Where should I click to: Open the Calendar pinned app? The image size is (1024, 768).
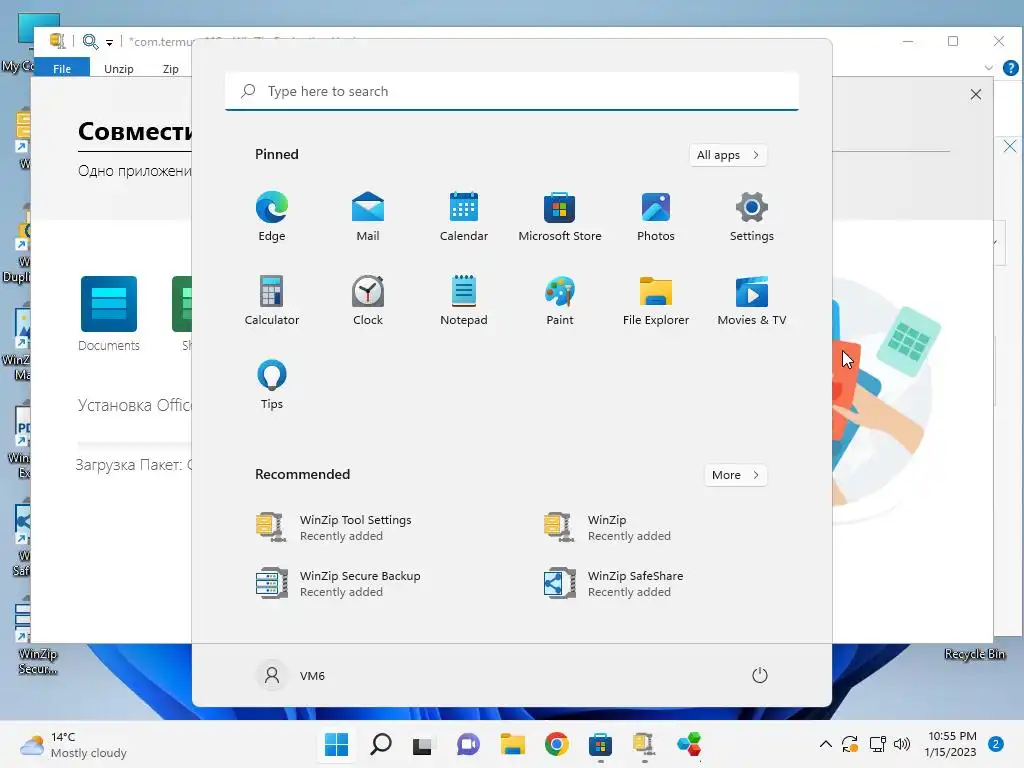click(x=464, y=216)
